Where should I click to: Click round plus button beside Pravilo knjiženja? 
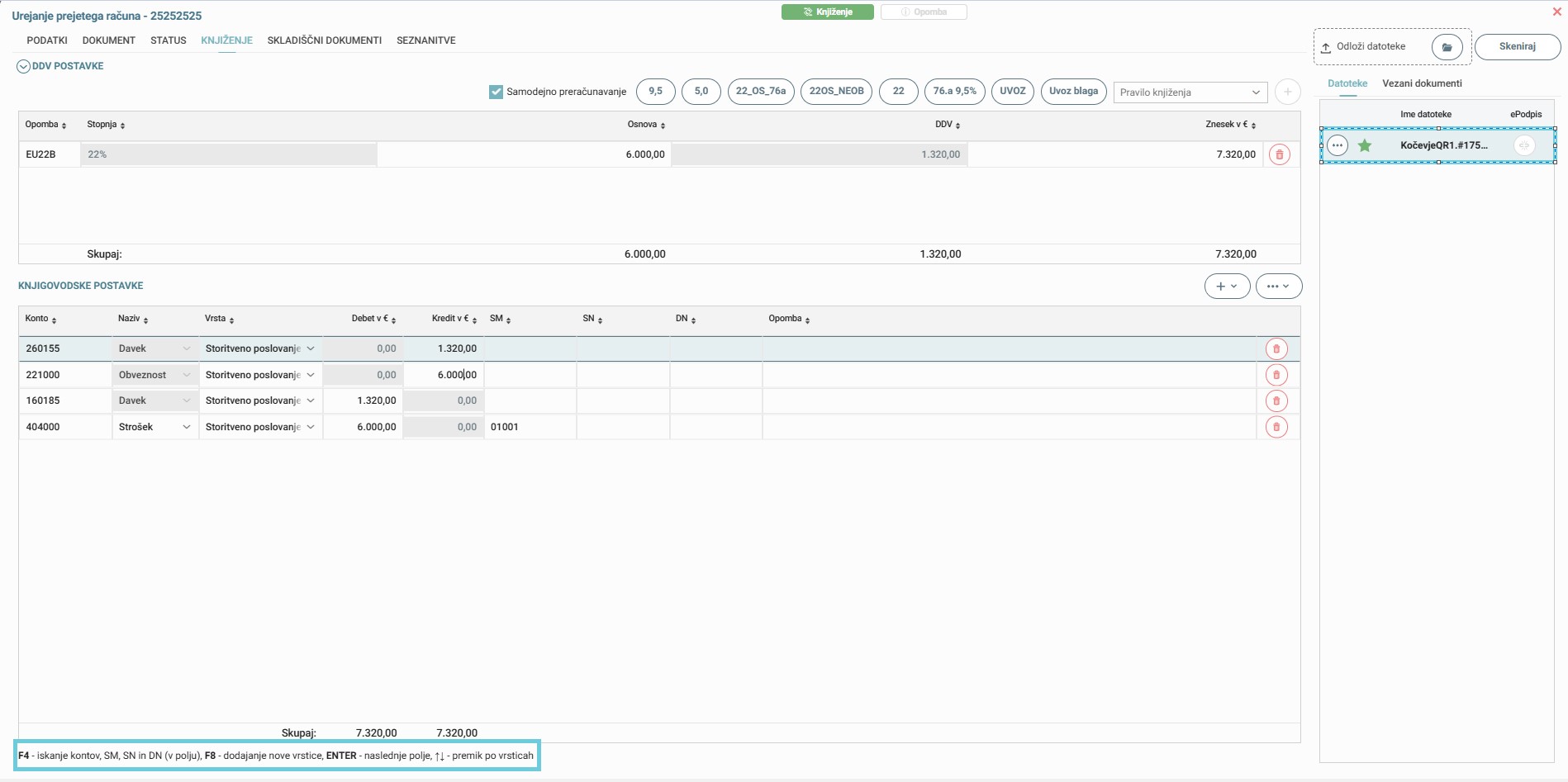coord(1286,92)
